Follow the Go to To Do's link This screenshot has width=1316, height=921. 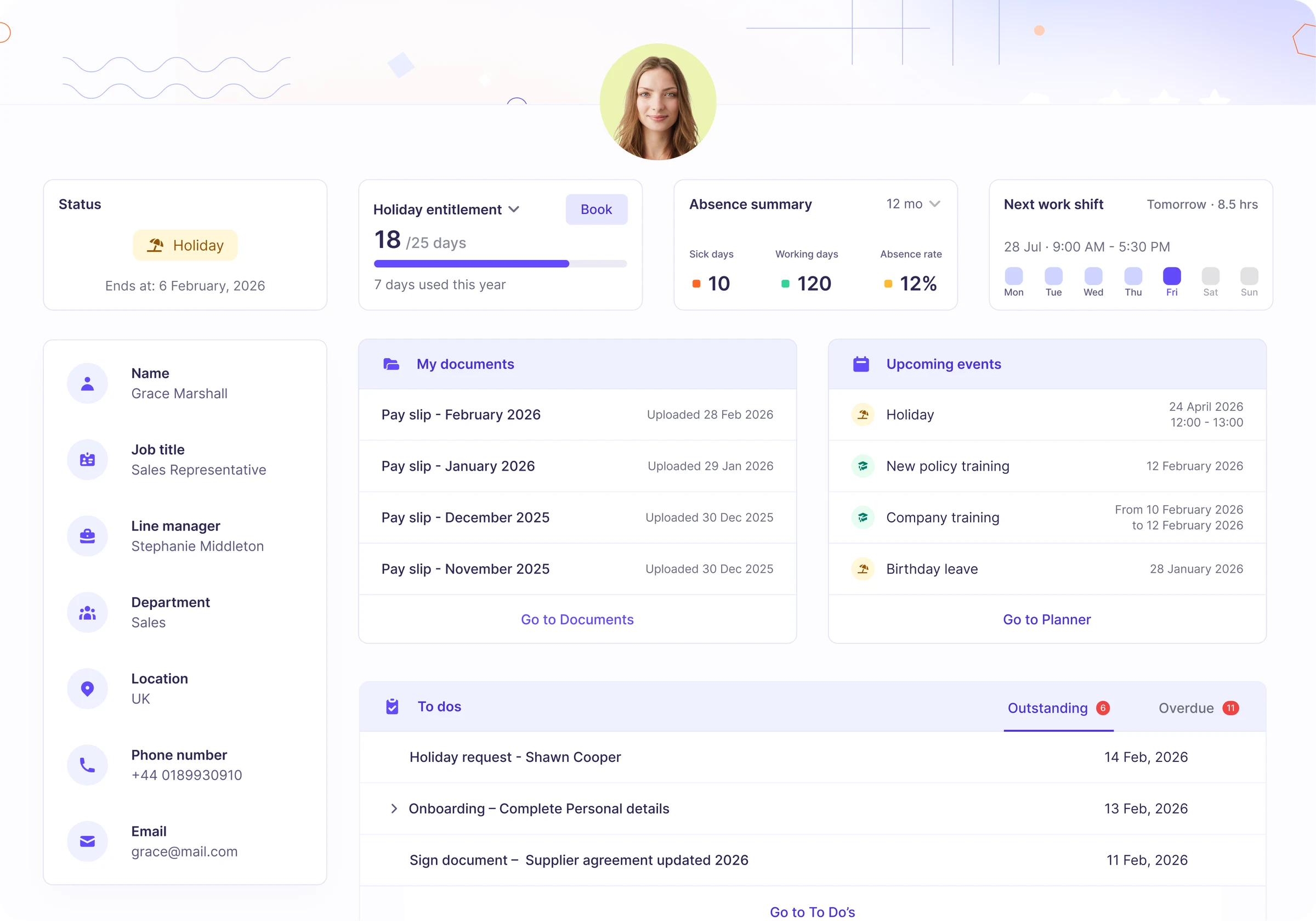(812, 912)
